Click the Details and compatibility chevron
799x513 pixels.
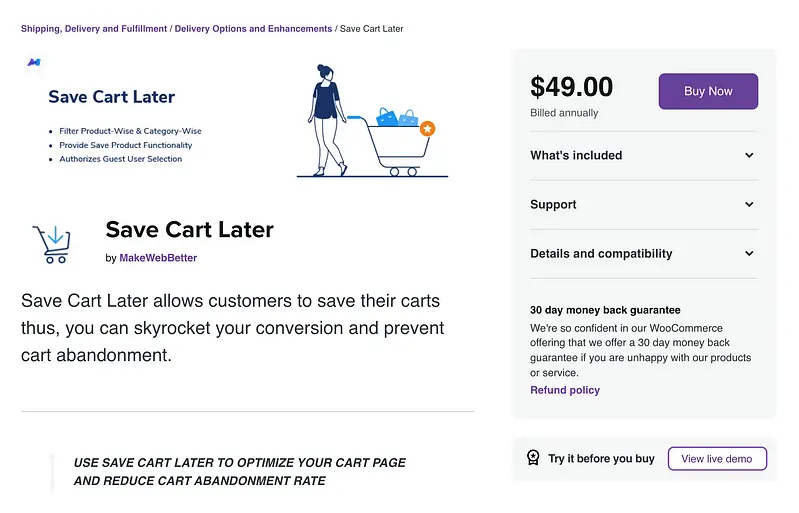(x=749, y=253)
